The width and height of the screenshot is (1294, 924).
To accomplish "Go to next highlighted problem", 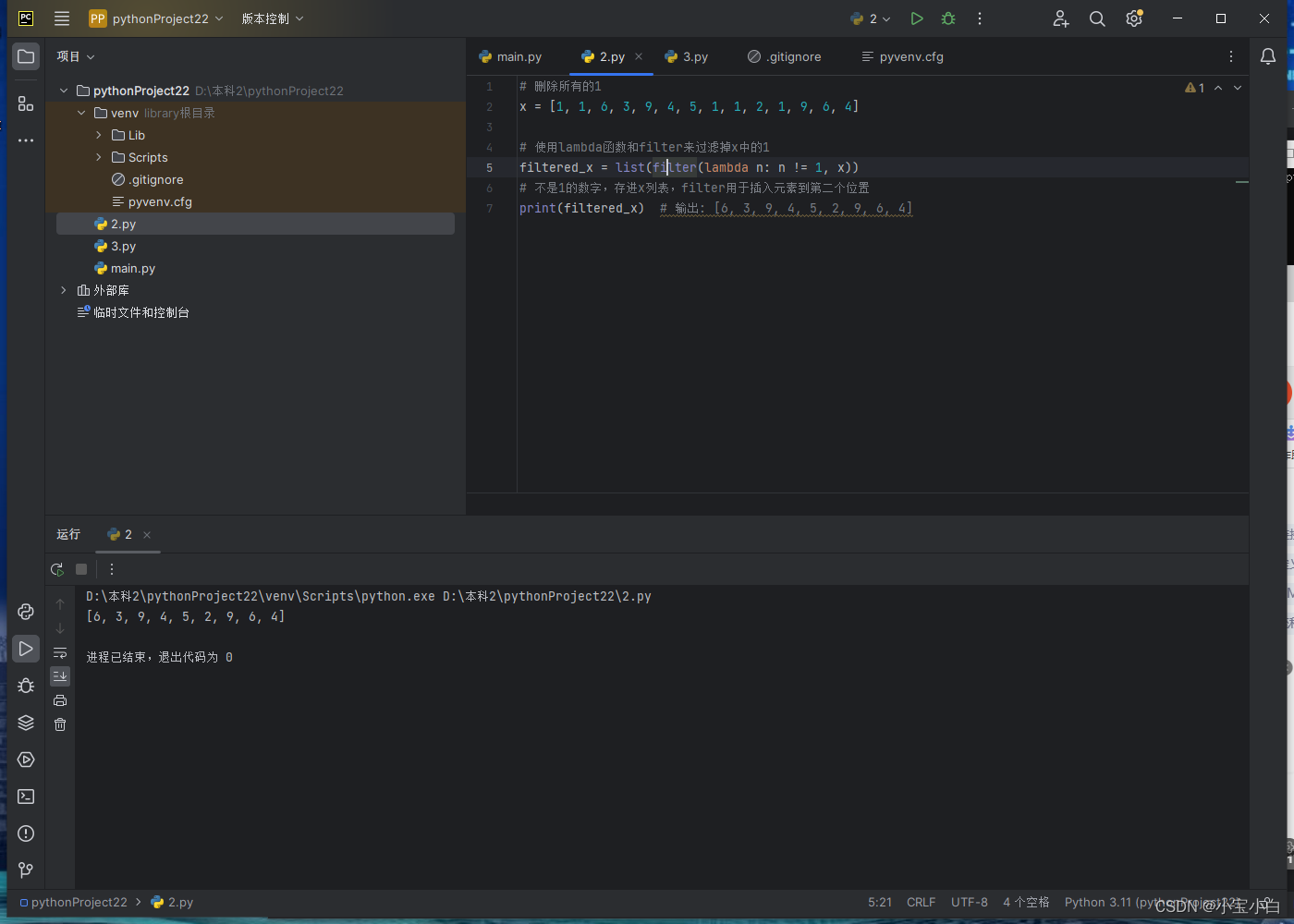I will tap(1238, 88).
